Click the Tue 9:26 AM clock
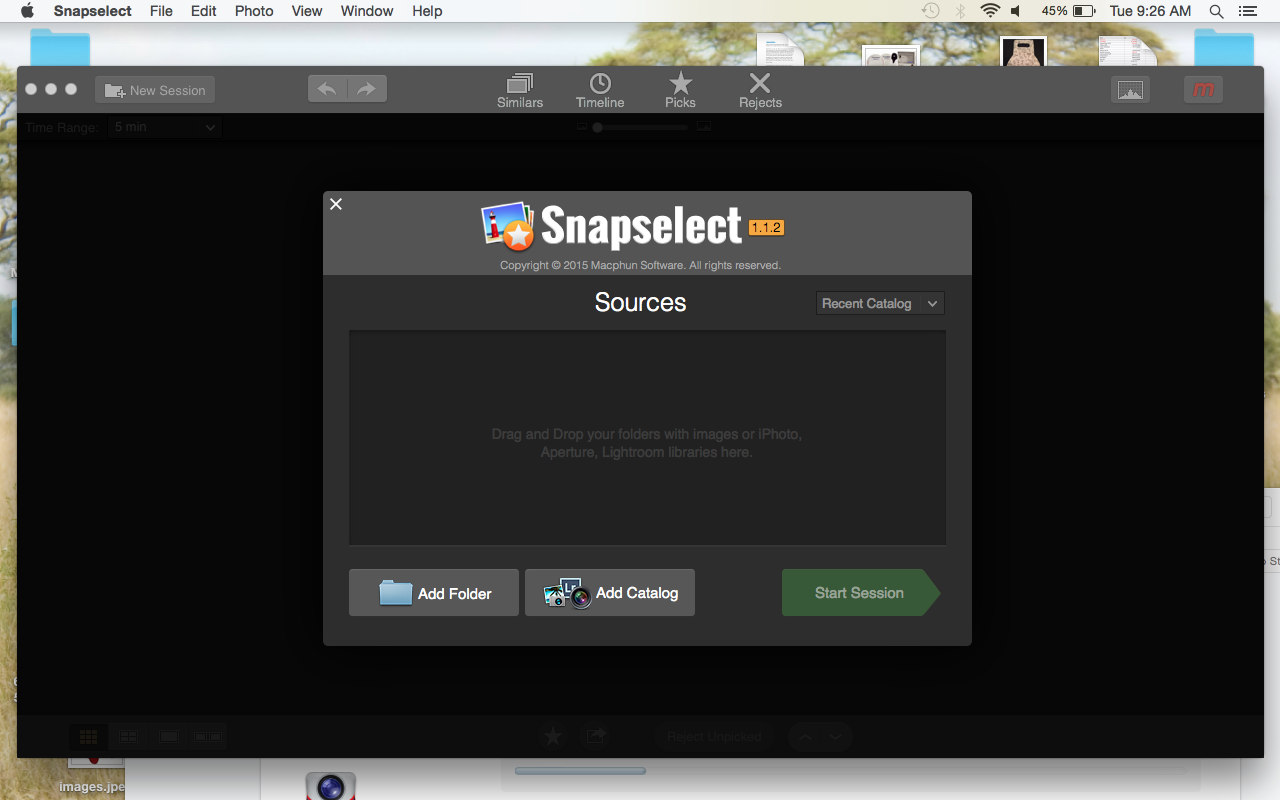This screenshot has width=1280, height=800. (1150, 11)
